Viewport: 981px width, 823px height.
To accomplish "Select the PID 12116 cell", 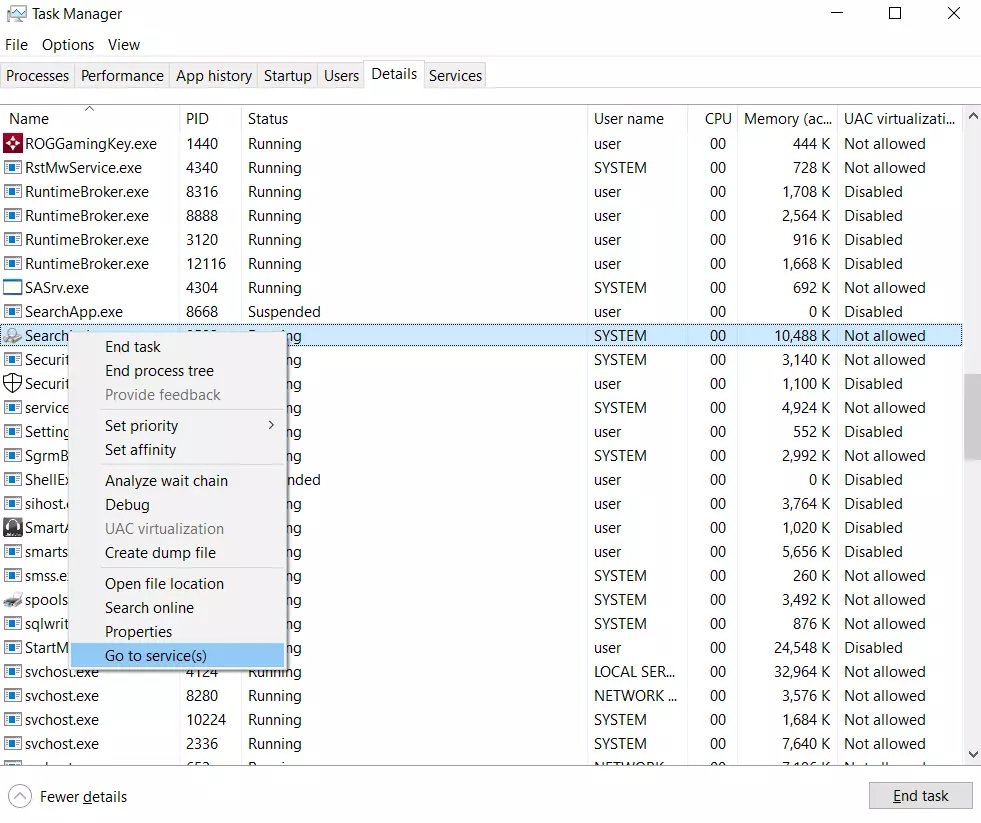I will tap(206, 264).
